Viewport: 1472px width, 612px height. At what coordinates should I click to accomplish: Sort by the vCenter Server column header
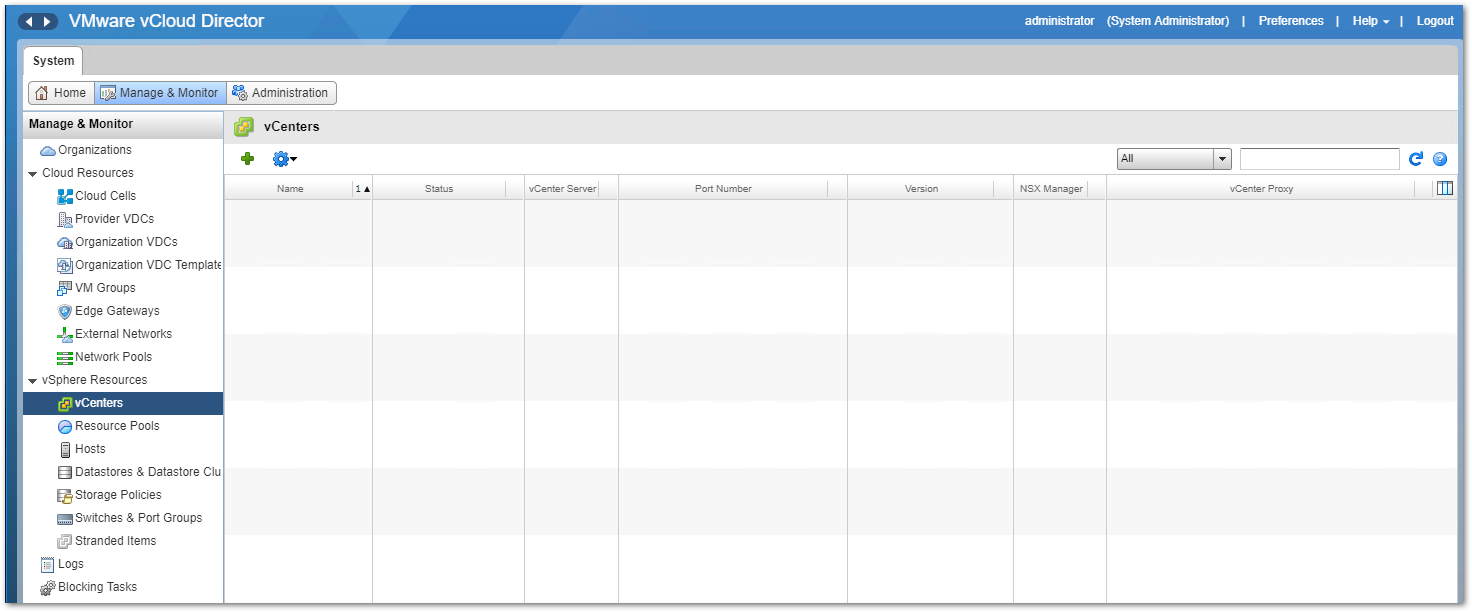(x=563, y=188)
